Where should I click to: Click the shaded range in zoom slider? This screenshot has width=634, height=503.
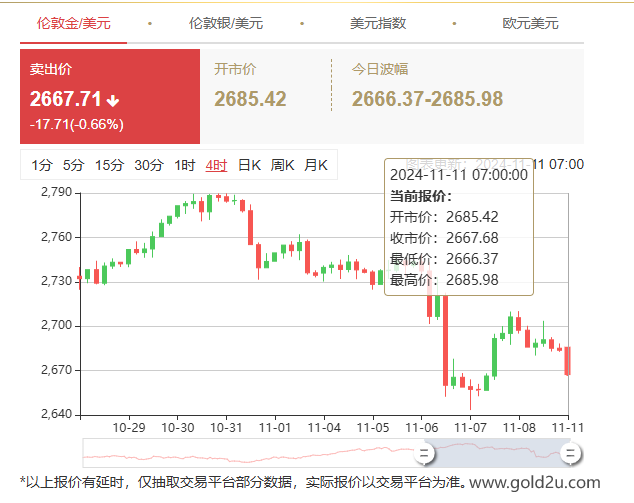coord(497,453)
